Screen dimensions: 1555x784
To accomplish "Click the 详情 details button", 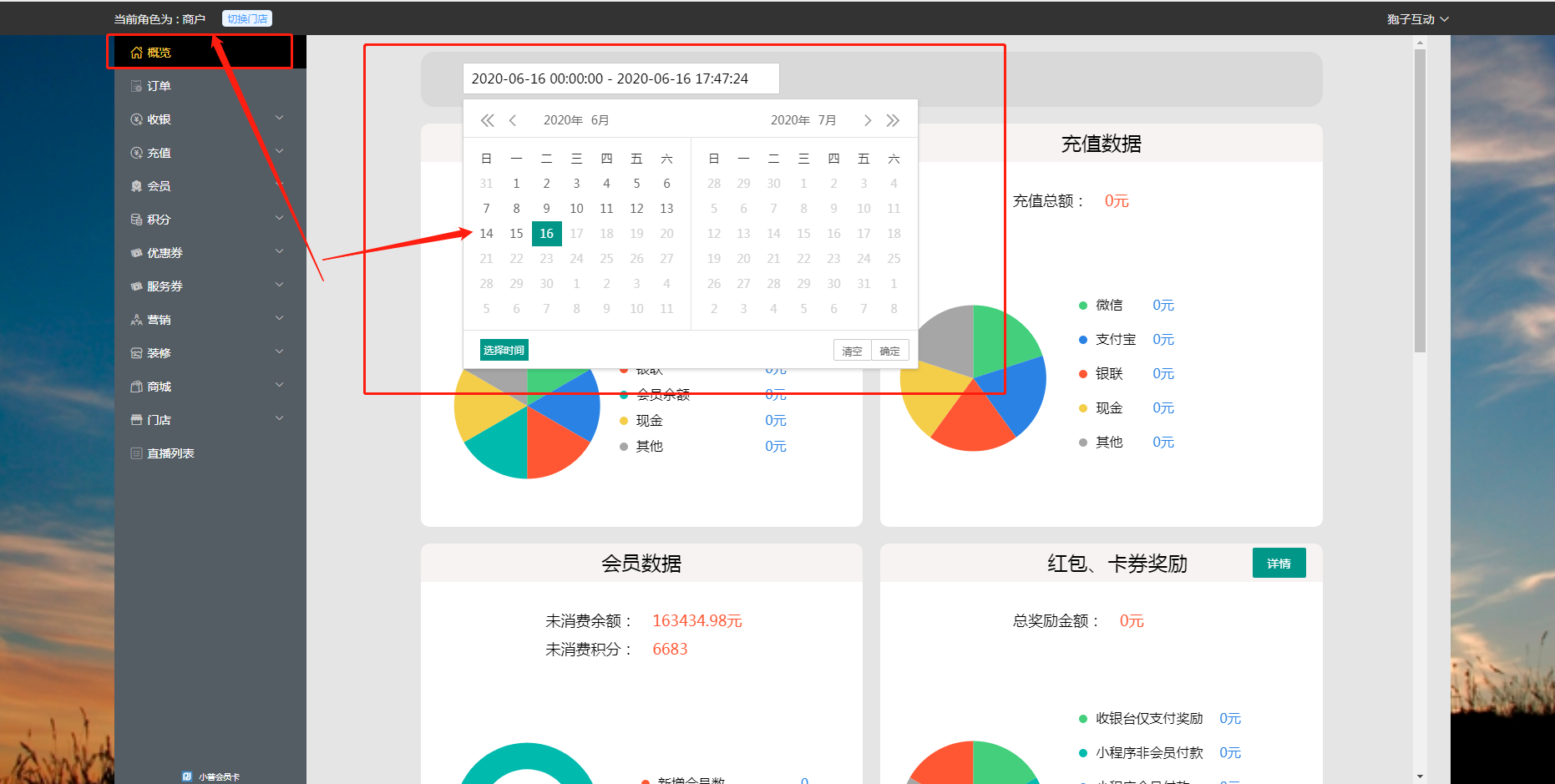I will coord(1279,564).
